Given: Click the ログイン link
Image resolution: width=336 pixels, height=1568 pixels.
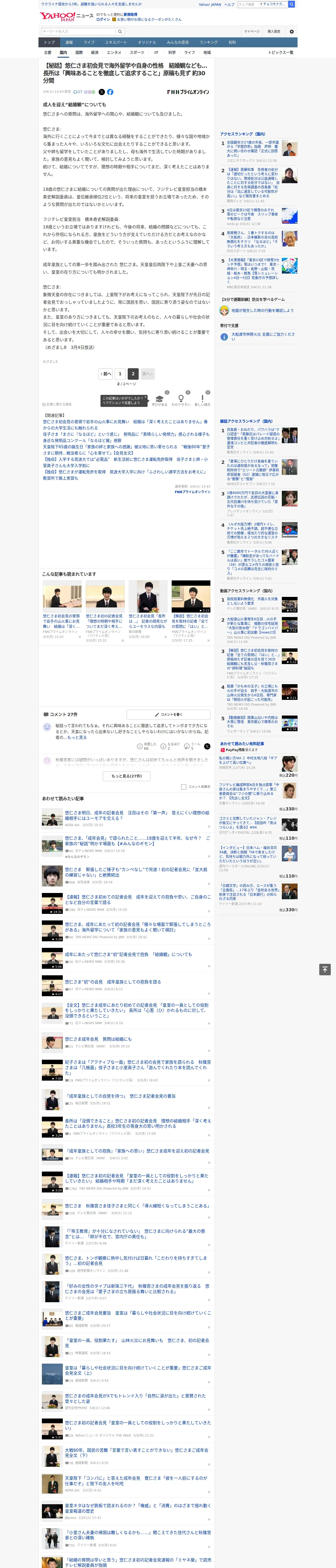Looking at the screenshot, I should (103, 20).
